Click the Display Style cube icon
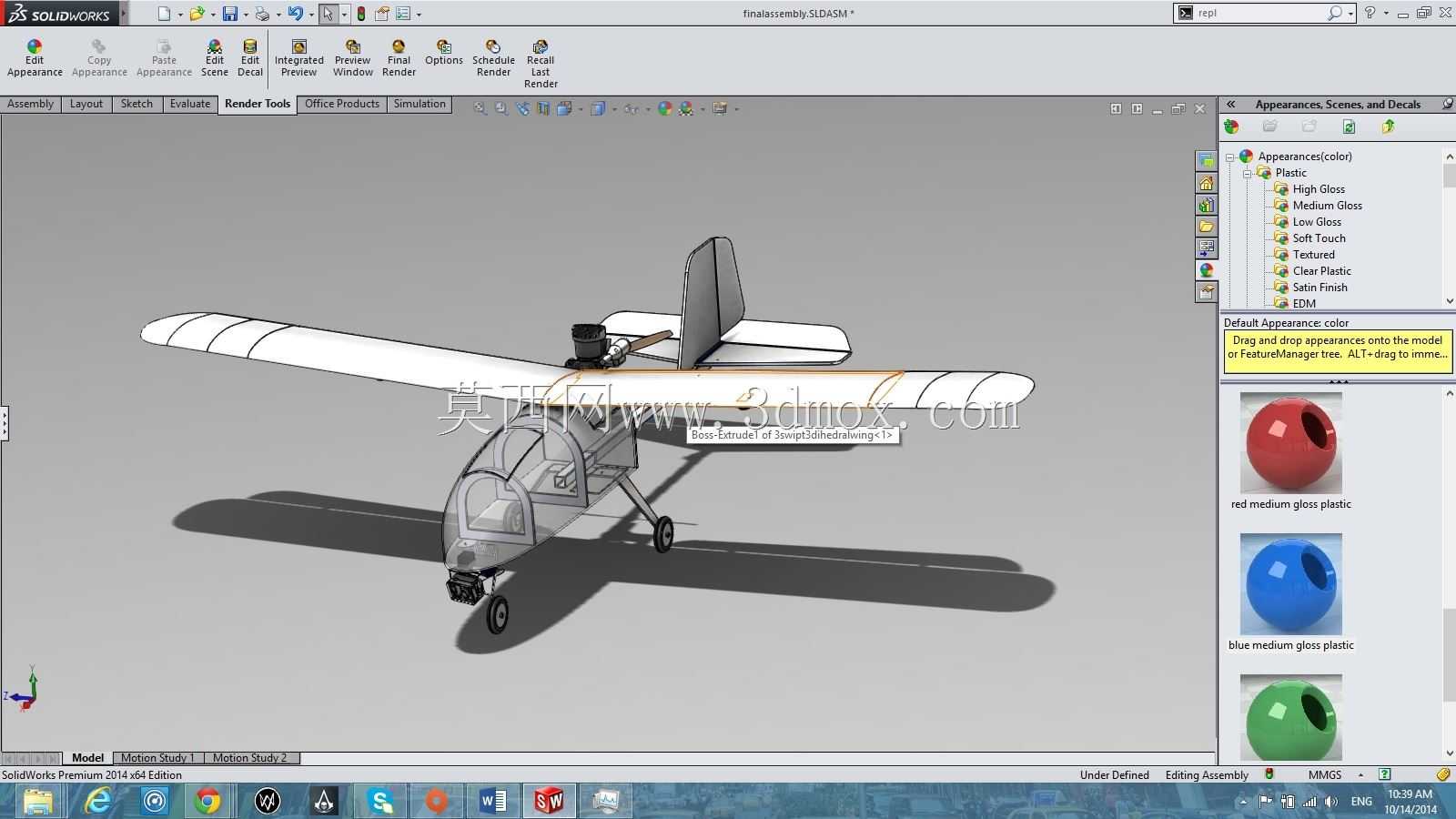1456x819 pixels. [598, 108]
